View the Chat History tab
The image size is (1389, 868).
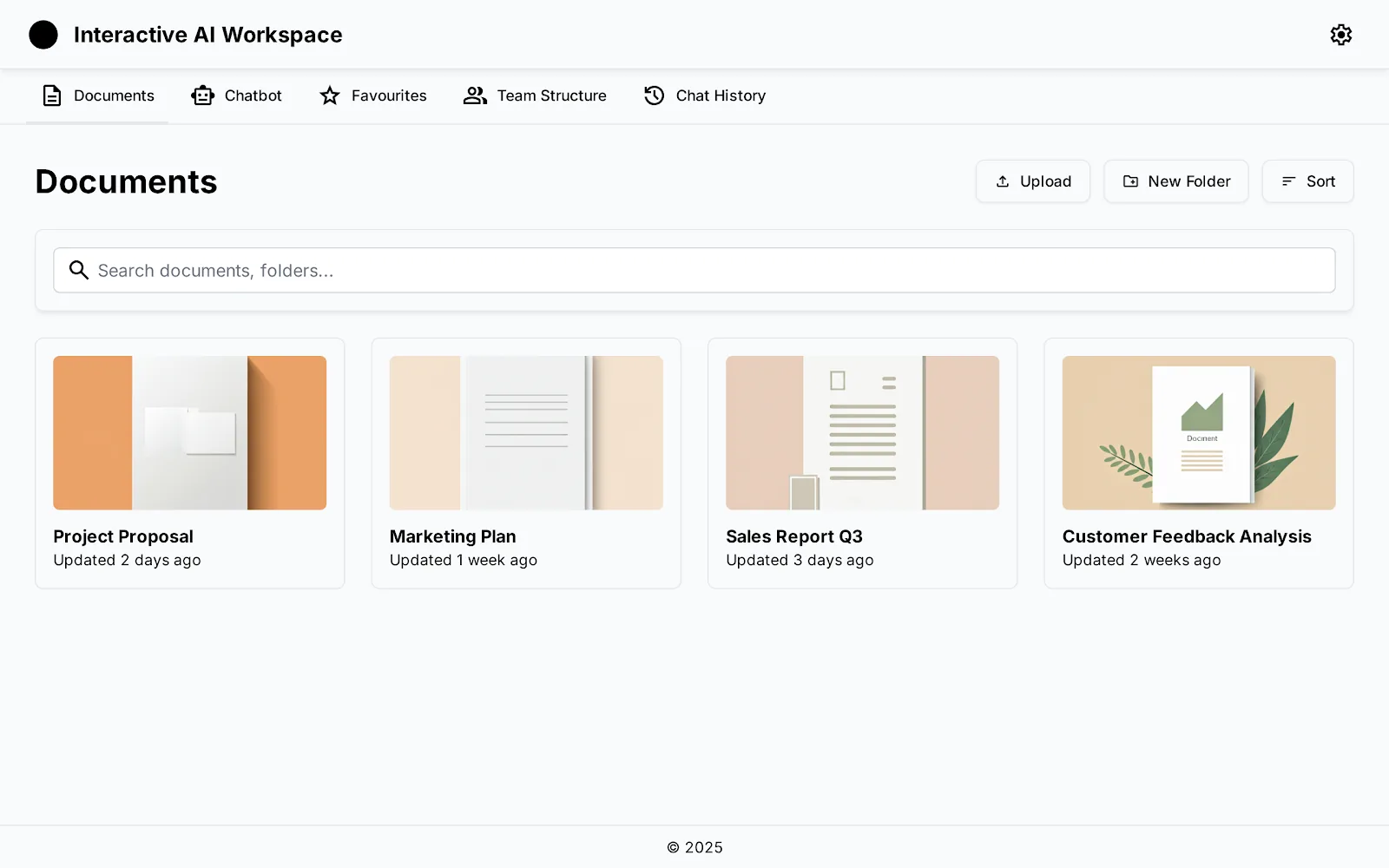click(705, 95)
